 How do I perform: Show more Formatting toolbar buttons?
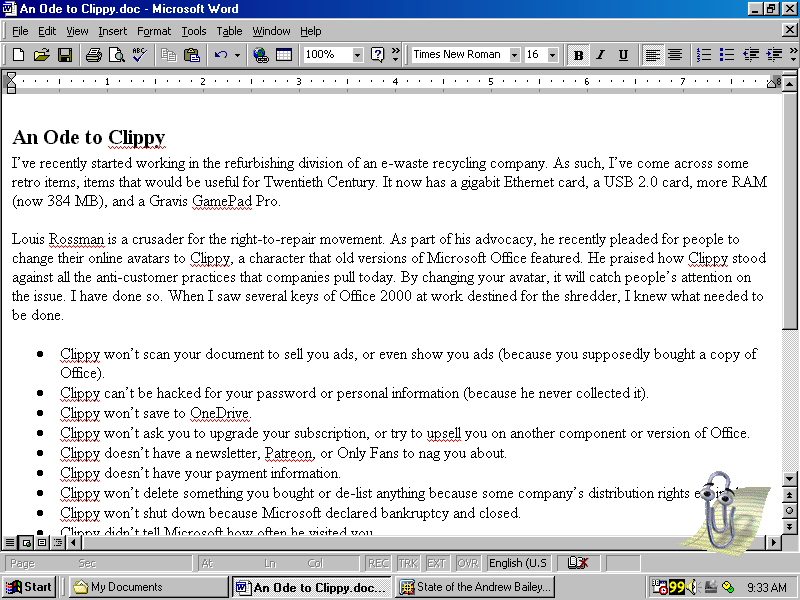(793, 55)
